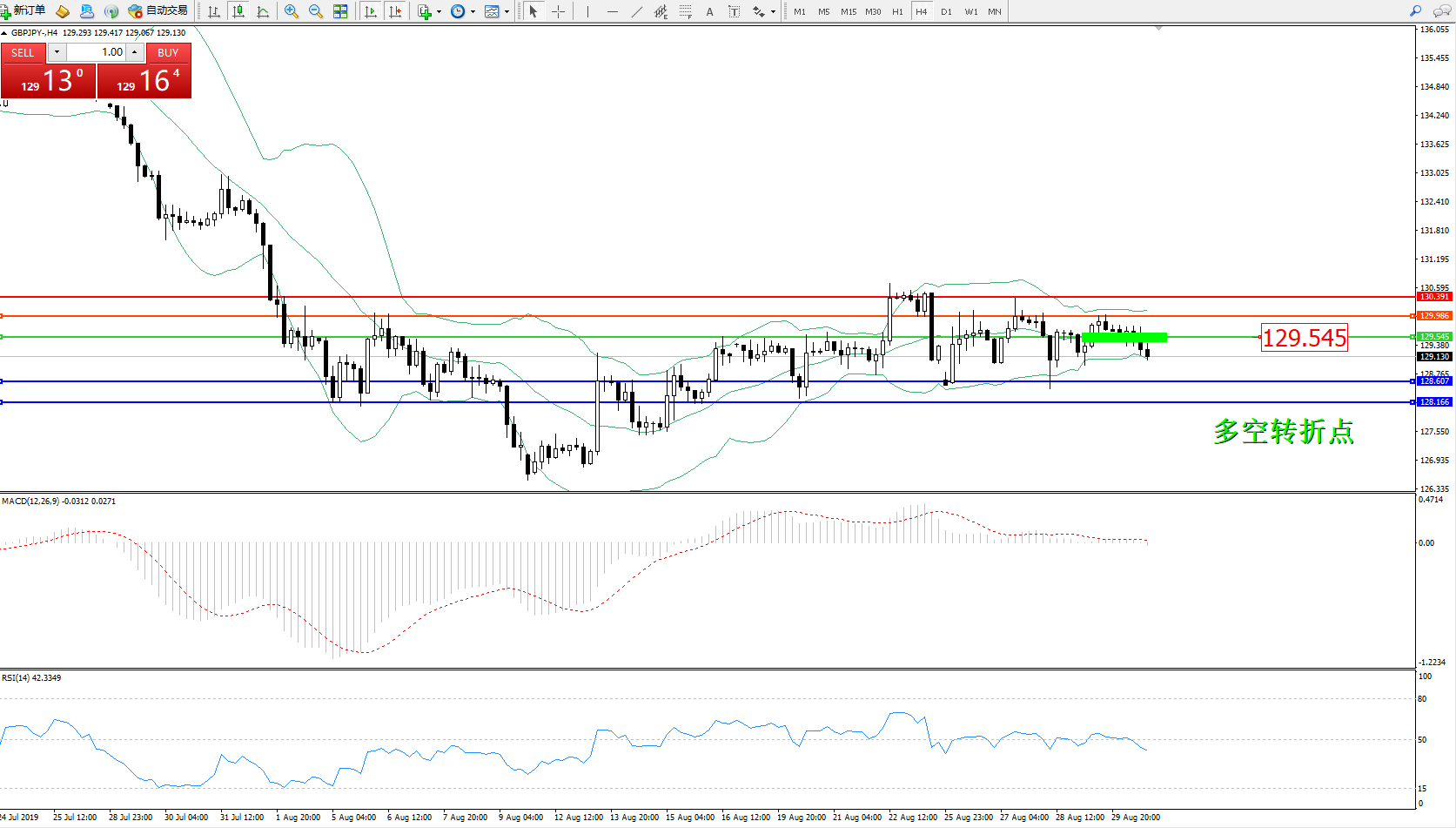This screenshot has height=828, width=1456.
Task: Select the text label tool
Action: 734,11
